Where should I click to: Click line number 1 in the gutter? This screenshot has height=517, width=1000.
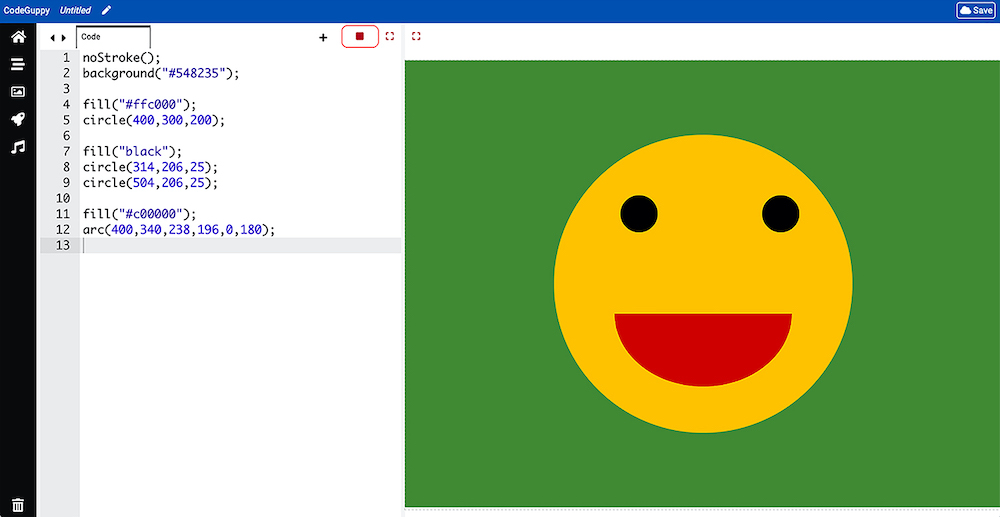click(x=66, y=58)
